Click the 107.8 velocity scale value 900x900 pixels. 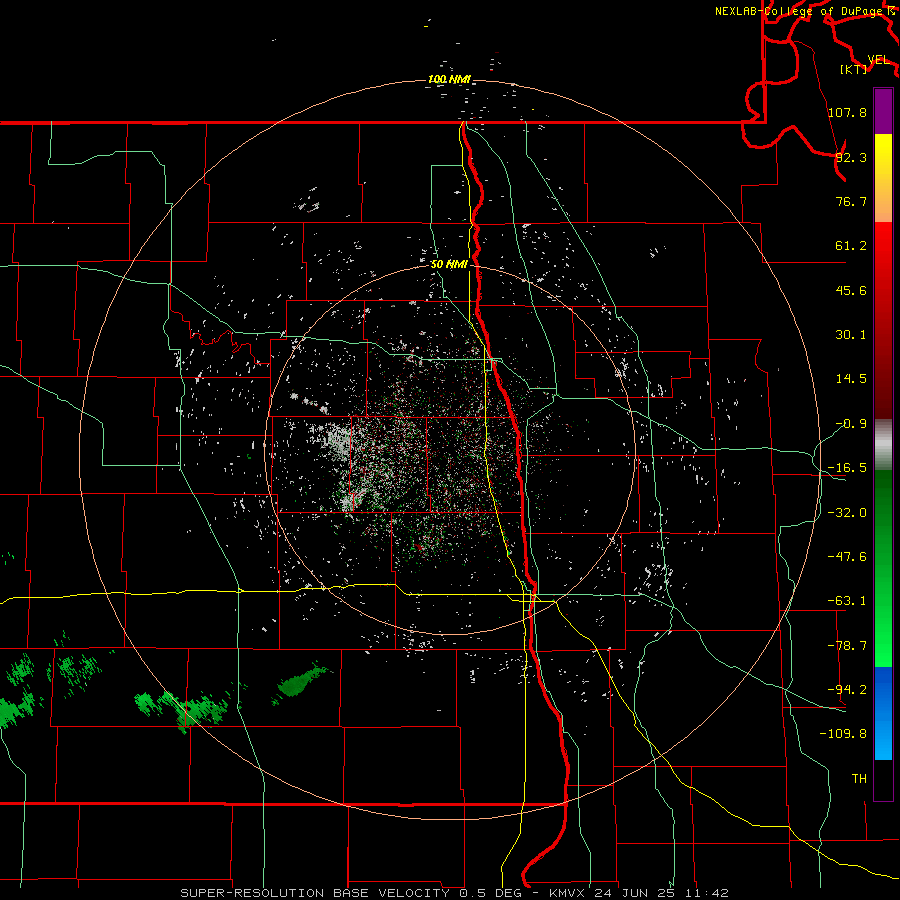[847, 112]
